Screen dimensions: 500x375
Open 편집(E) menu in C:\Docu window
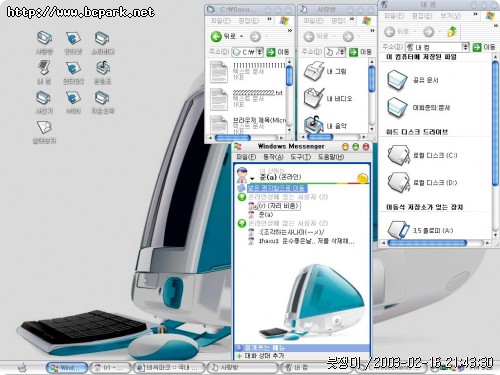pyautogui.click(x=249, y=21)
